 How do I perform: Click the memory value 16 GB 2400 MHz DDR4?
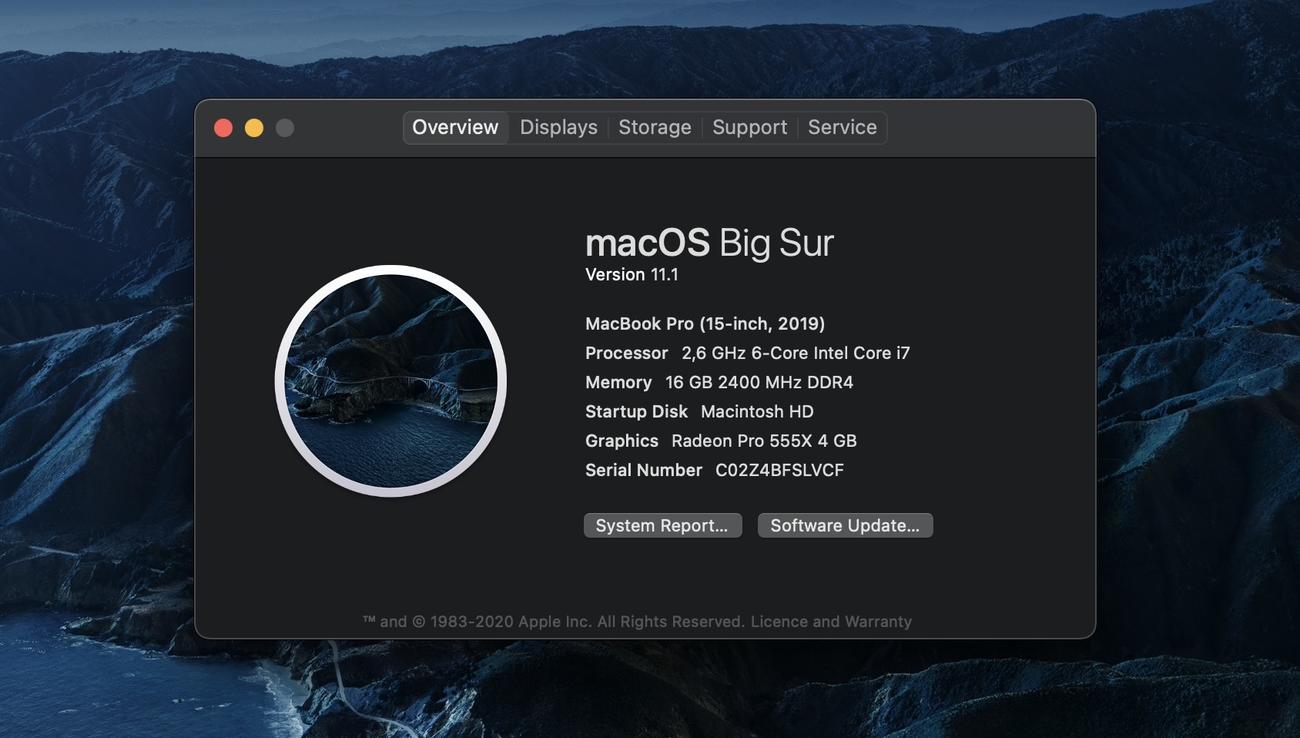point(759,383)
